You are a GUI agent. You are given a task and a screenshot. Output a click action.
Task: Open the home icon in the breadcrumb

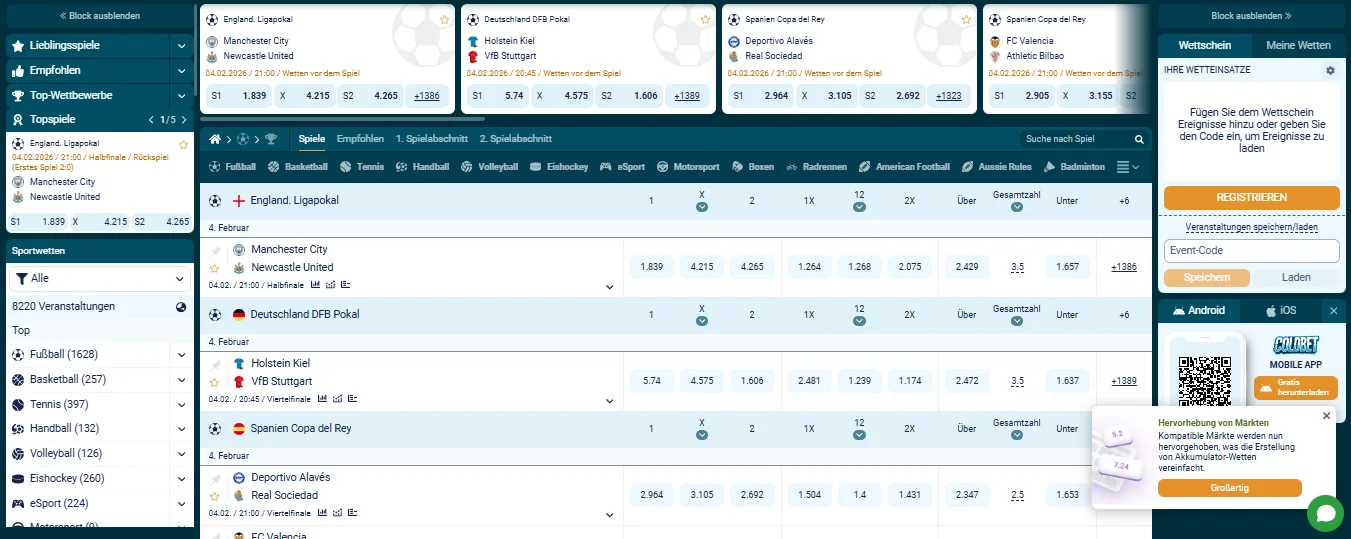214,139
